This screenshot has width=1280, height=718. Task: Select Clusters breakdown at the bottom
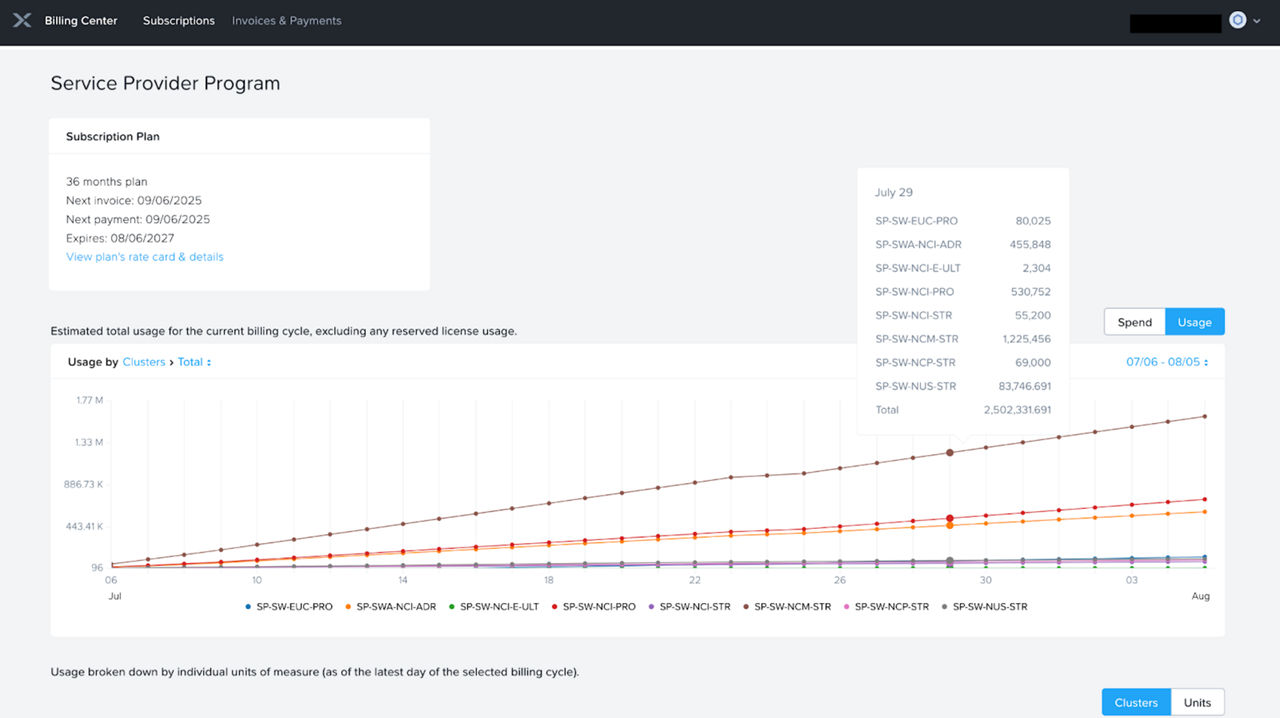coord(1135,702)
